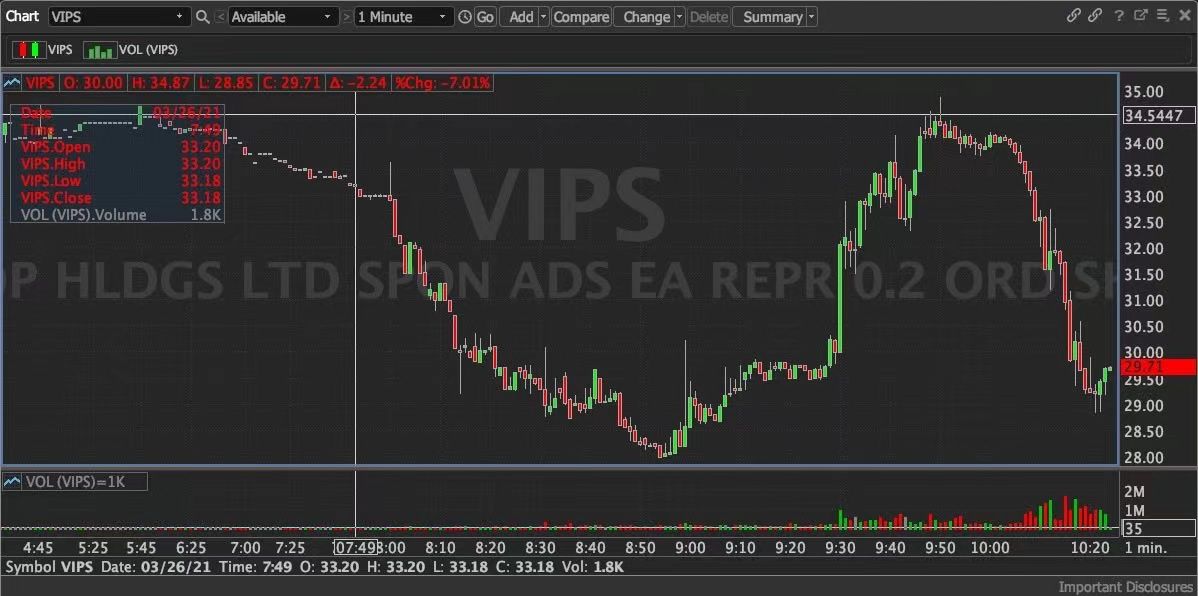Open the chart panel options menu icon

click(x=1163, y=15)
